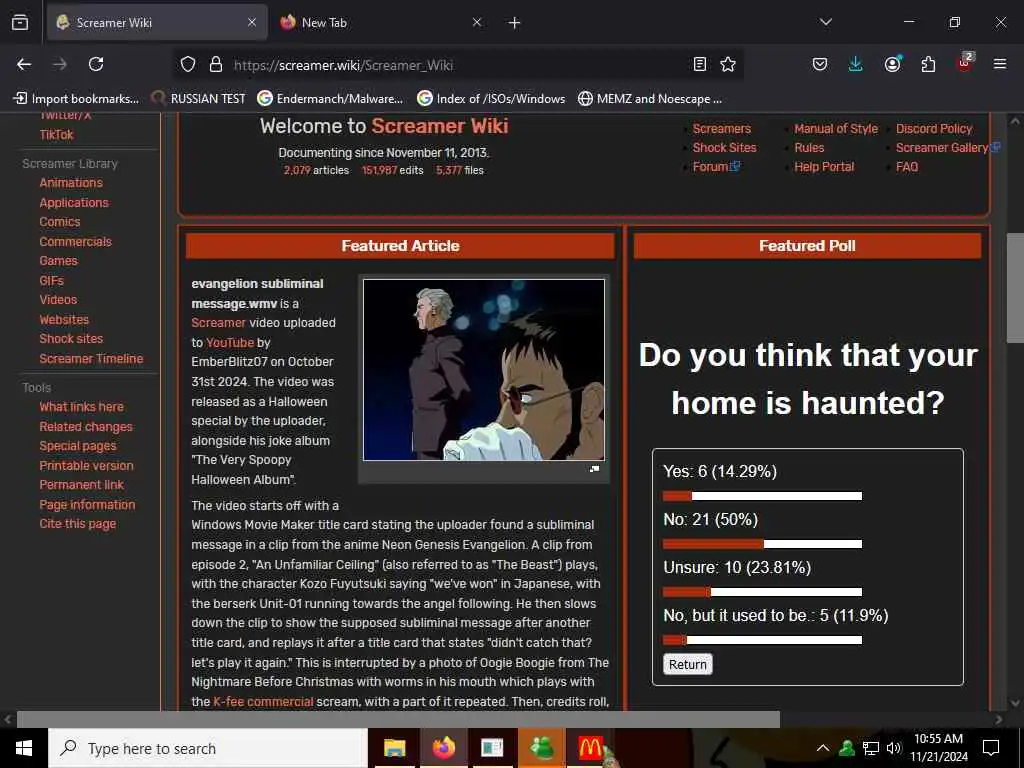
Task: Bookmark this page with the star icon
Action: 728,64
